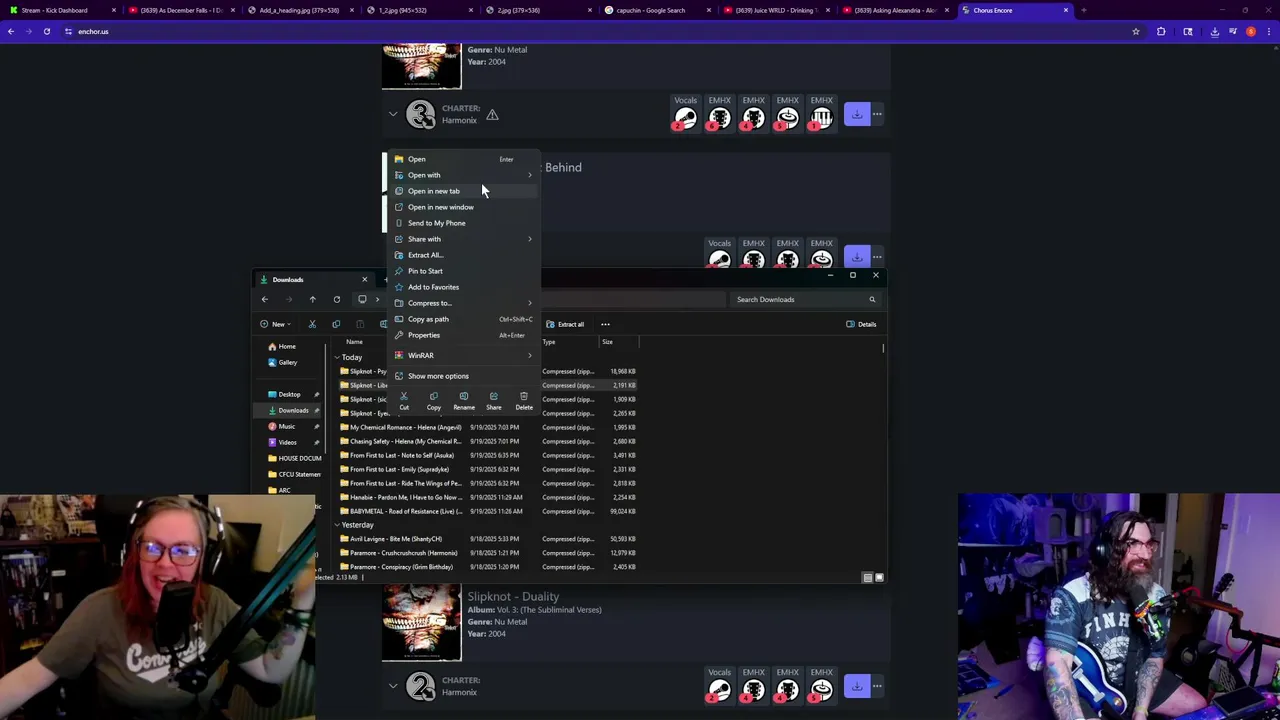Viewport: 1280px width, 720px height.
Task: Click the Copy icon in context menu
Action: (434, 401)
